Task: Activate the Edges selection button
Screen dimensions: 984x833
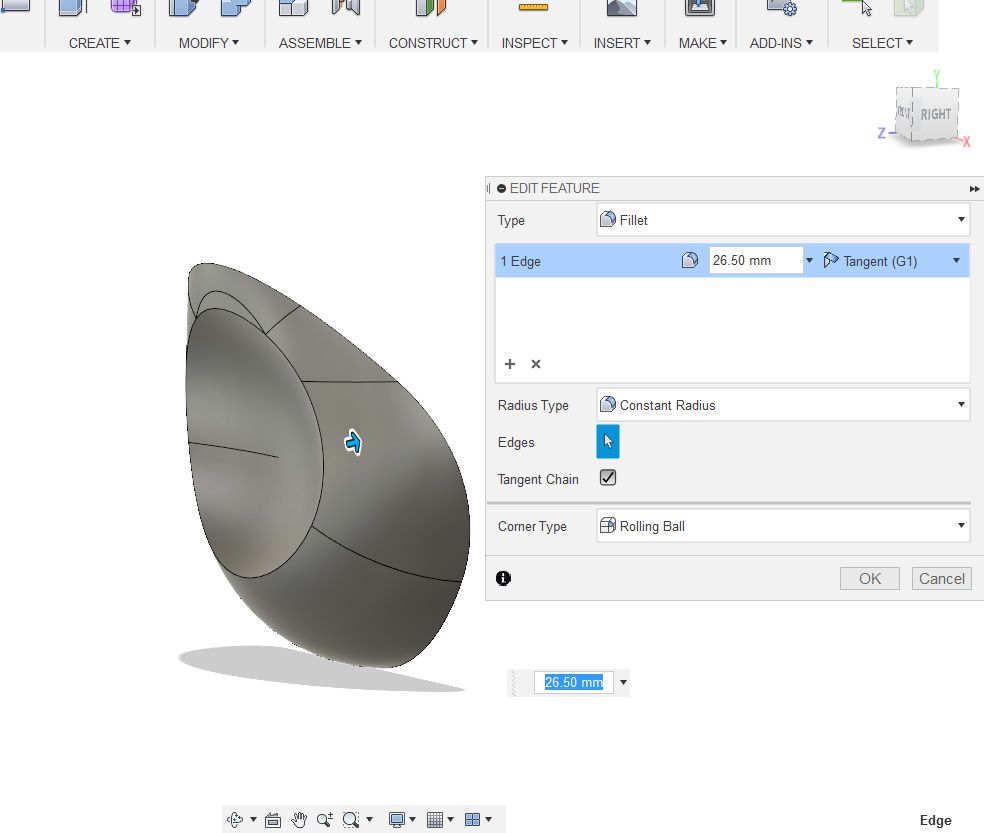Action: pos(607,441)
